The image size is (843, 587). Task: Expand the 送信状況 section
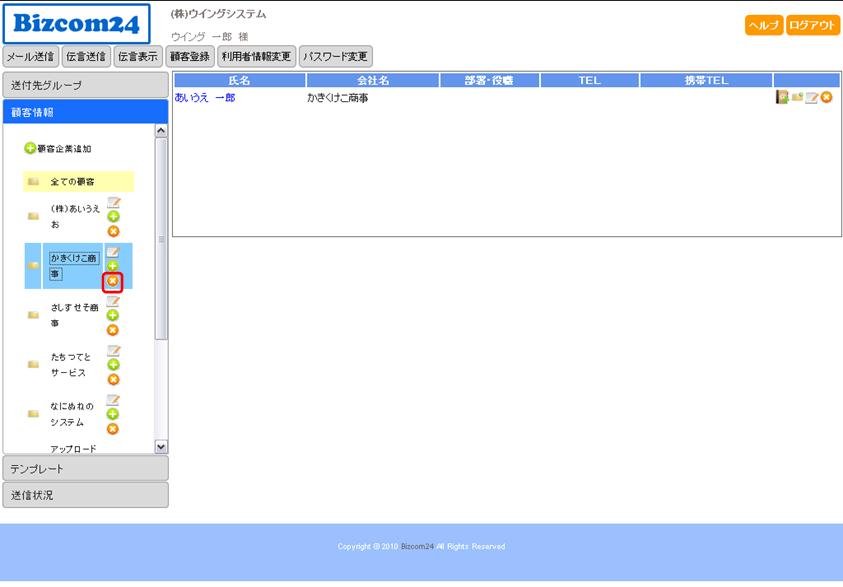click(x=85, y=495)
